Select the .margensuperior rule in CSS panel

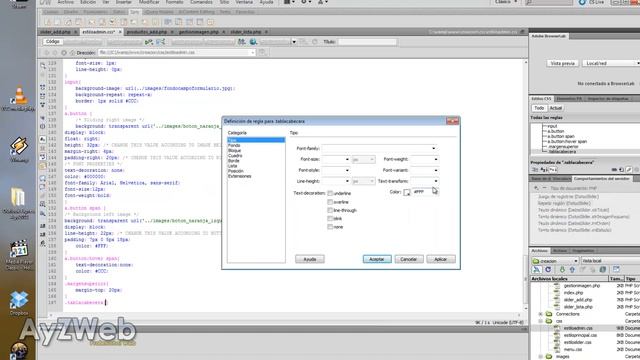[x=563, y=147]
